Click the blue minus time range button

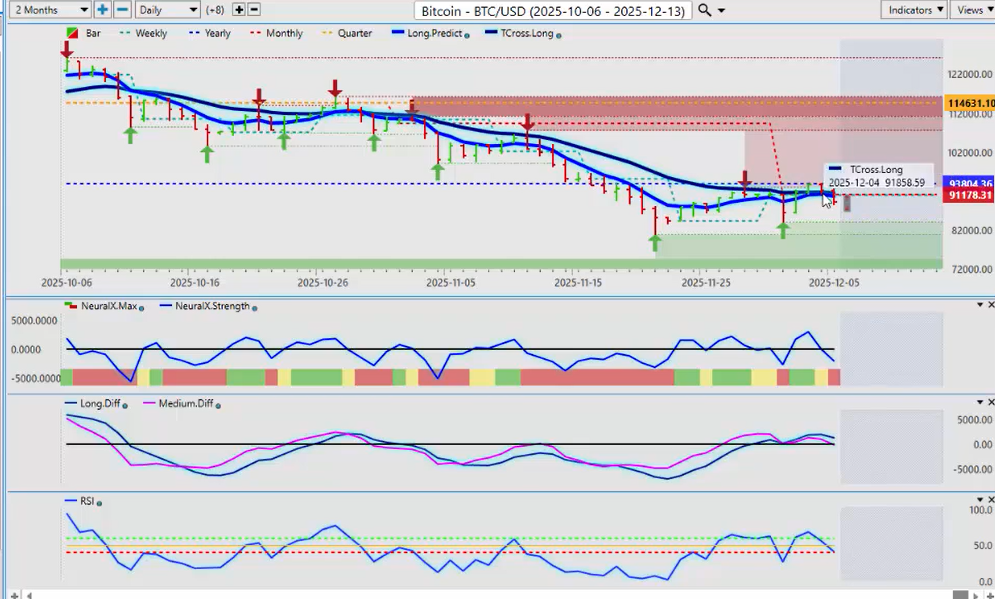pyautogui.click(x=122, y=10)
